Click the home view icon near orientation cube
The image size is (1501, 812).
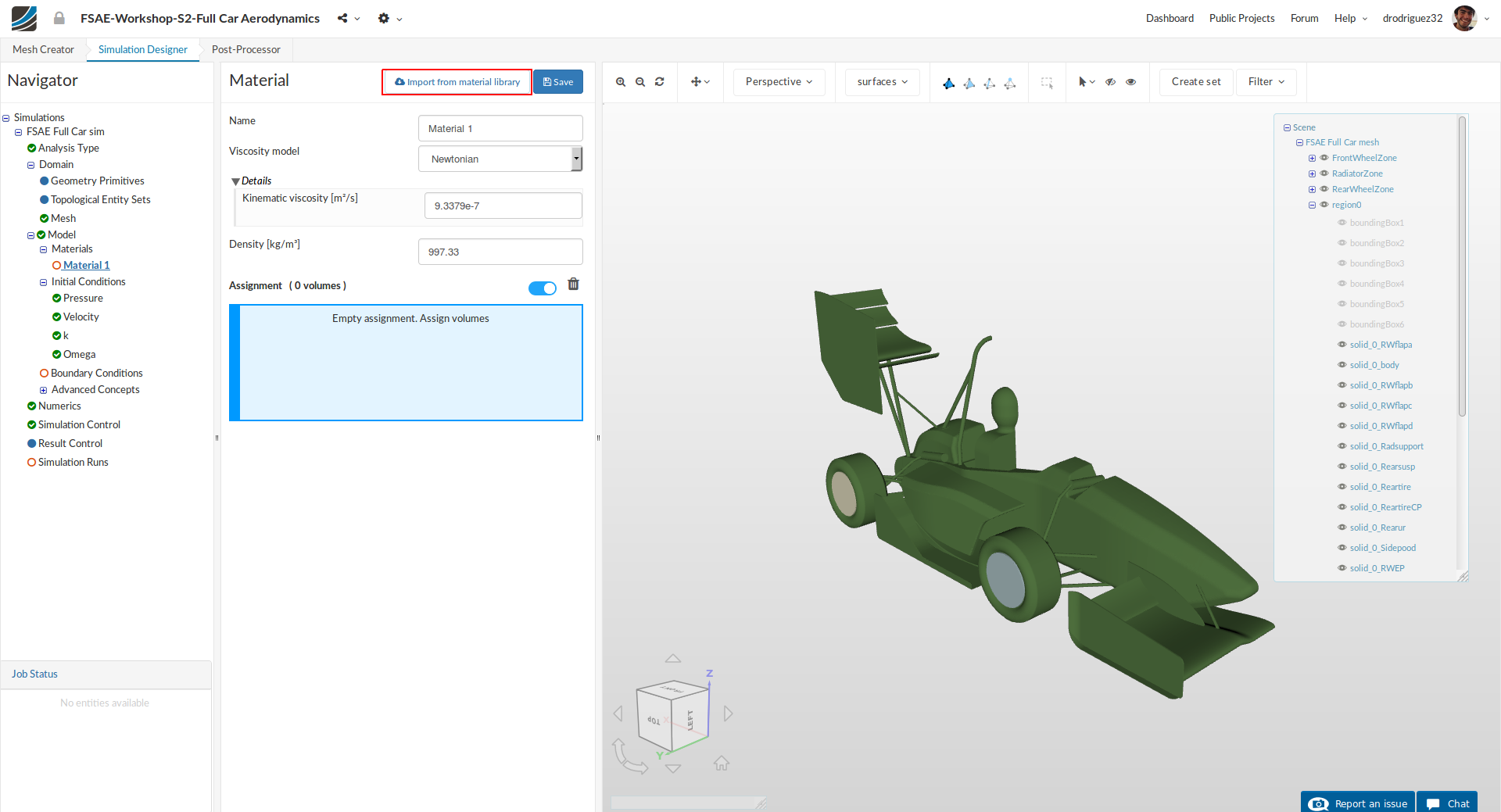[x=722, y=763]
